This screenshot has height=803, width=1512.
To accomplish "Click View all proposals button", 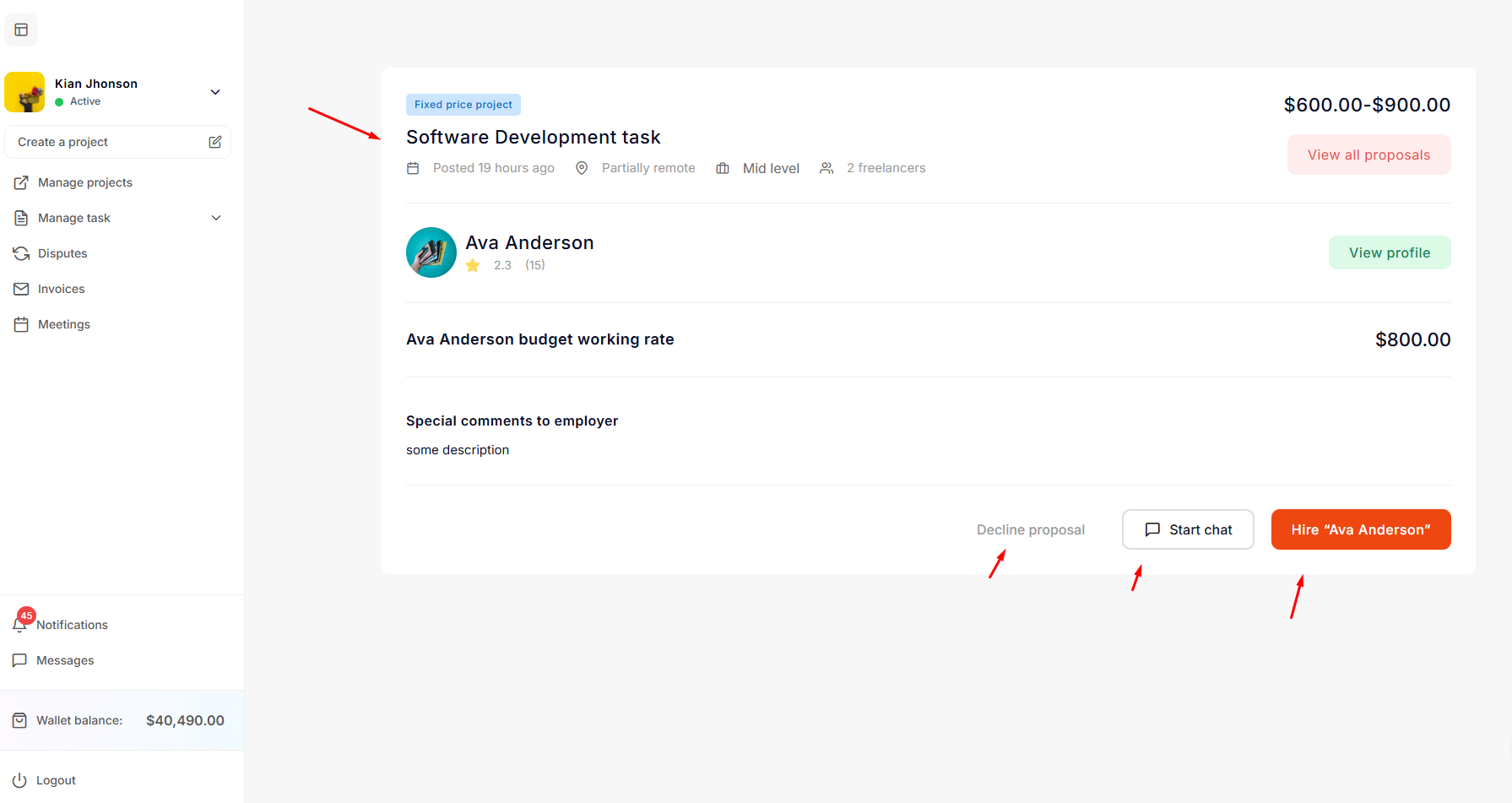I will pos(1368,155).
